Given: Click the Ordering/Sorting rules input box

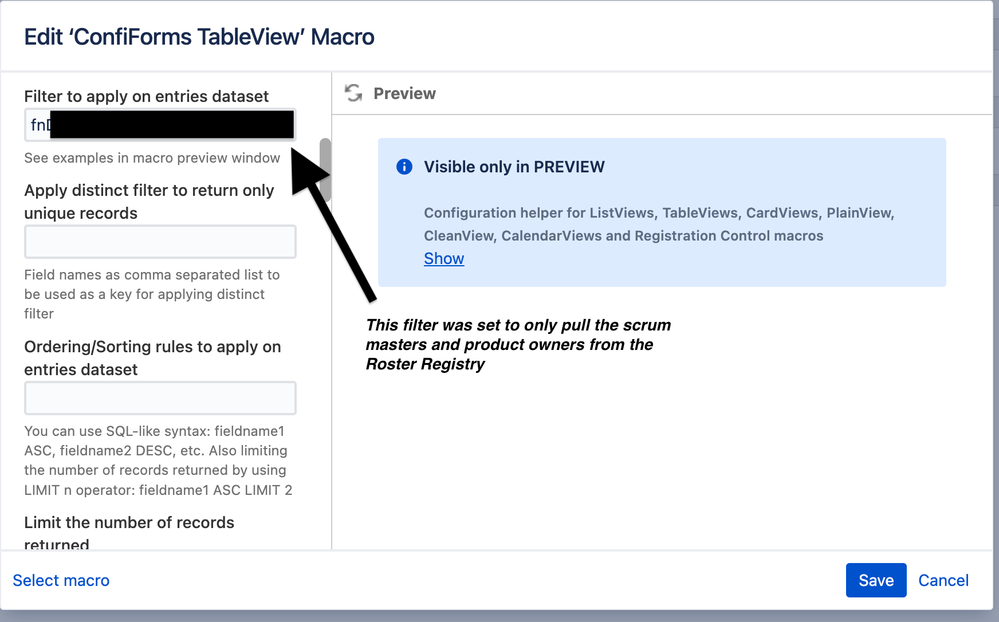Looking at the screenshot, I should tap(160, 398).
